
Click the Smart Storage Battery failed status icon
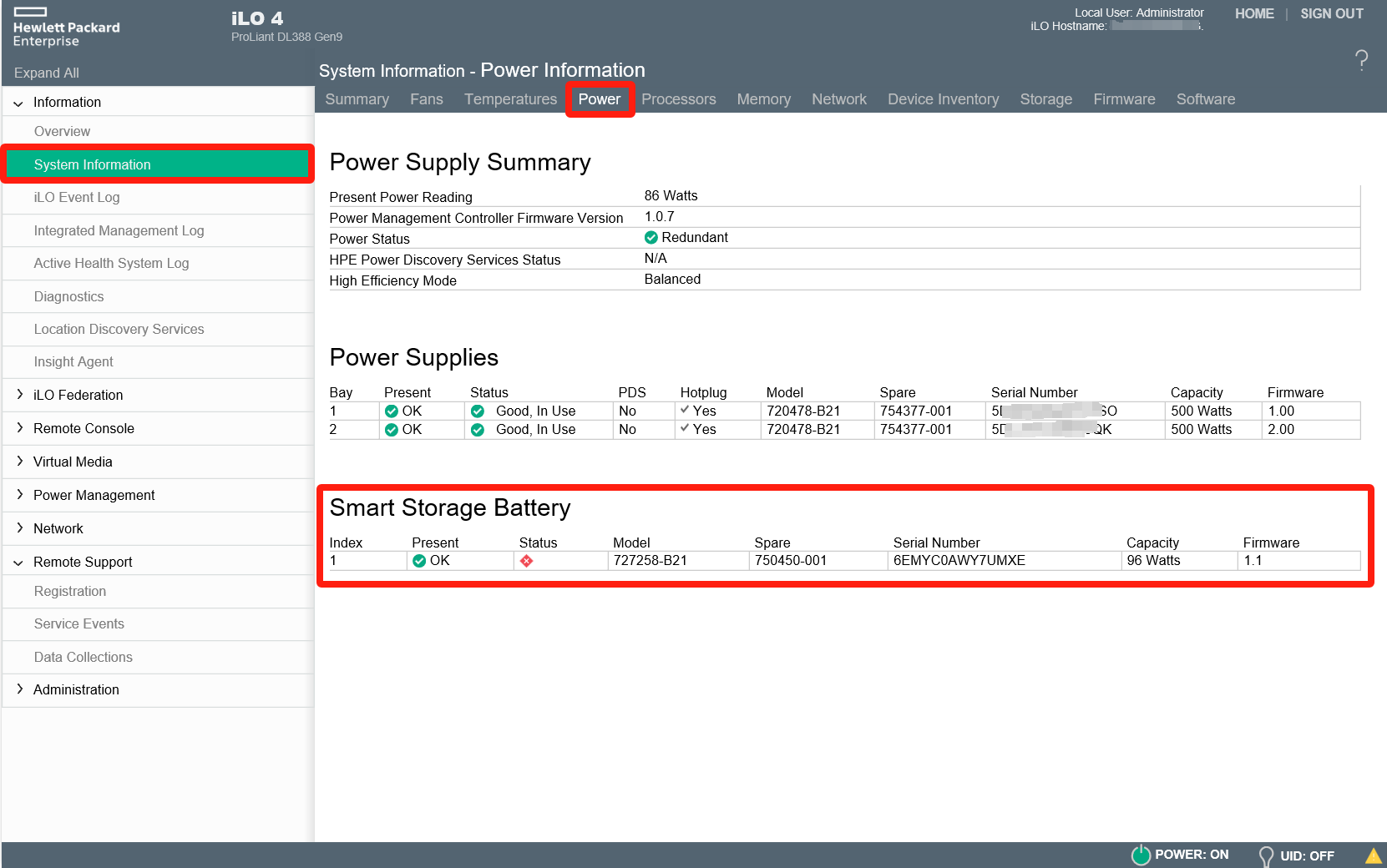coord(526,561)
